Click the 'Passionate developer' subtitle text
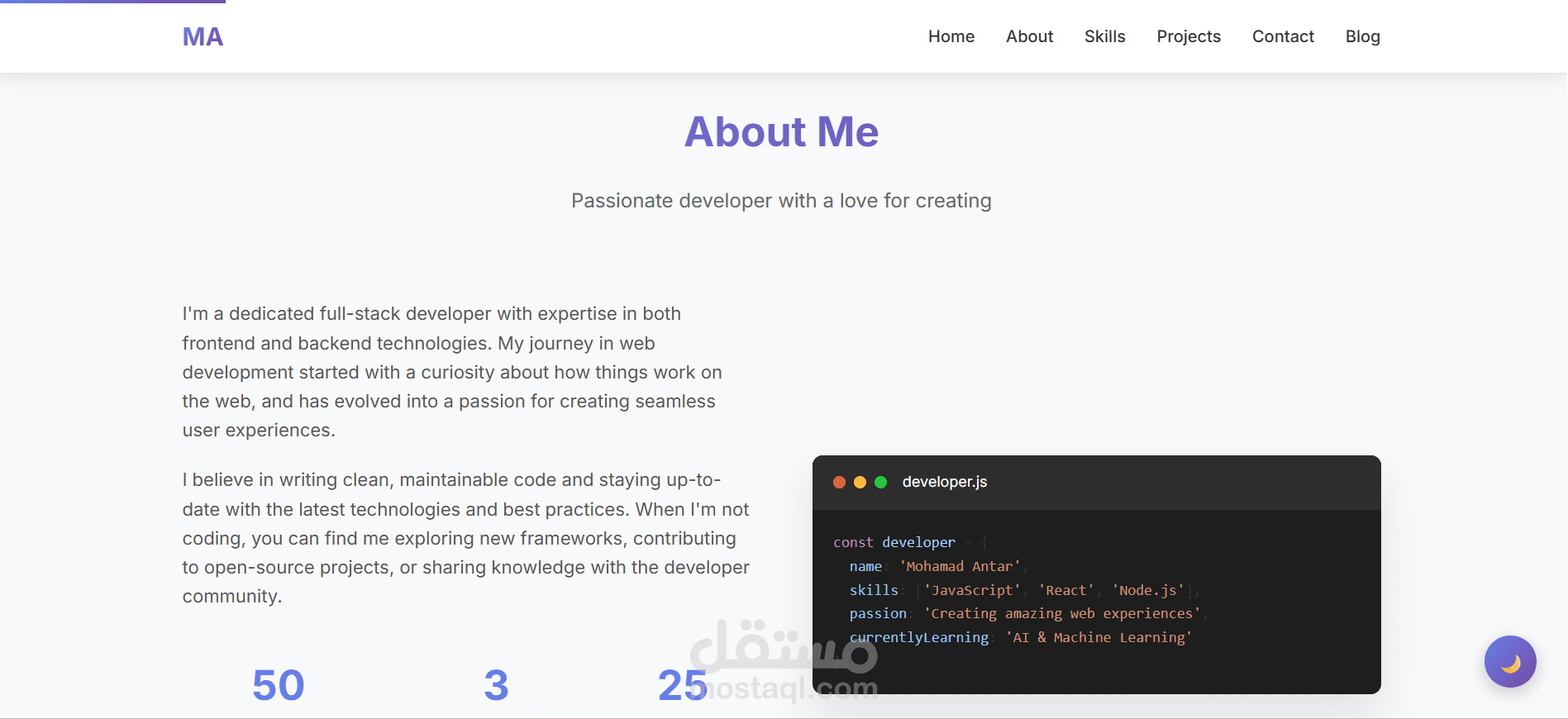1568x719 pixels. click(x=781, y=201)
